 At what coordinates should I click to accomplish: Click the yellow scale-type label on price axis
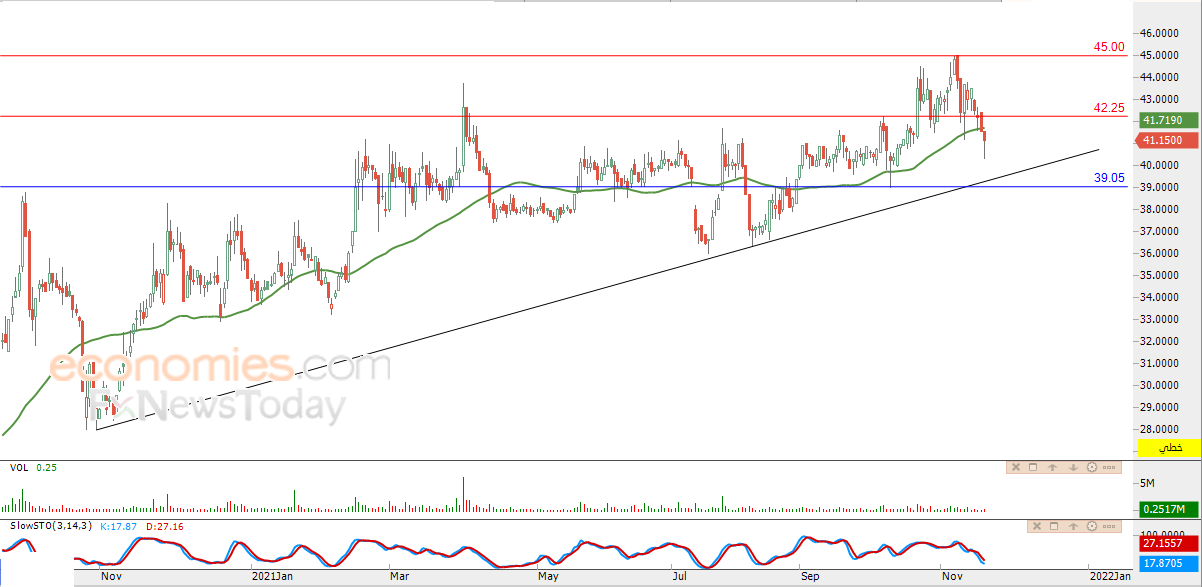click(x=1170, y=448)
